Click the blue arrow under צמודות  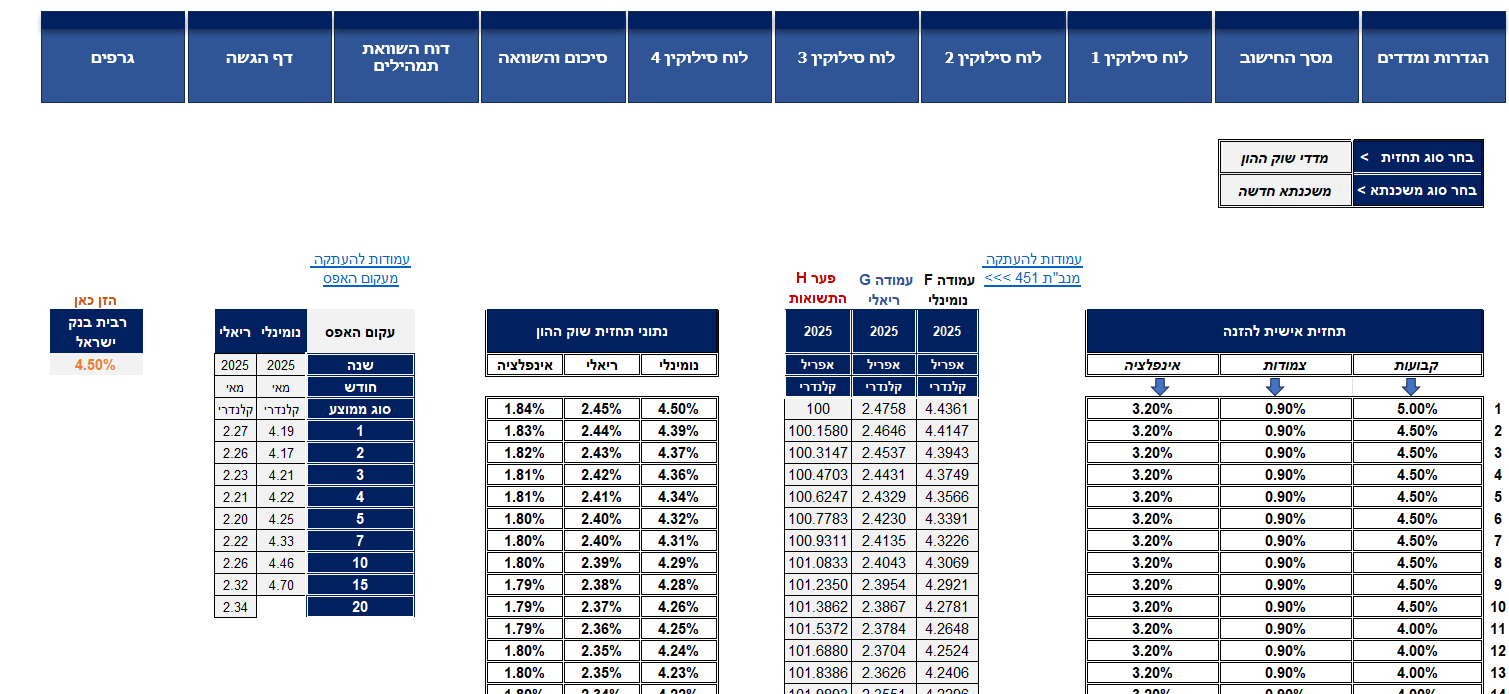coord(1285,387)
